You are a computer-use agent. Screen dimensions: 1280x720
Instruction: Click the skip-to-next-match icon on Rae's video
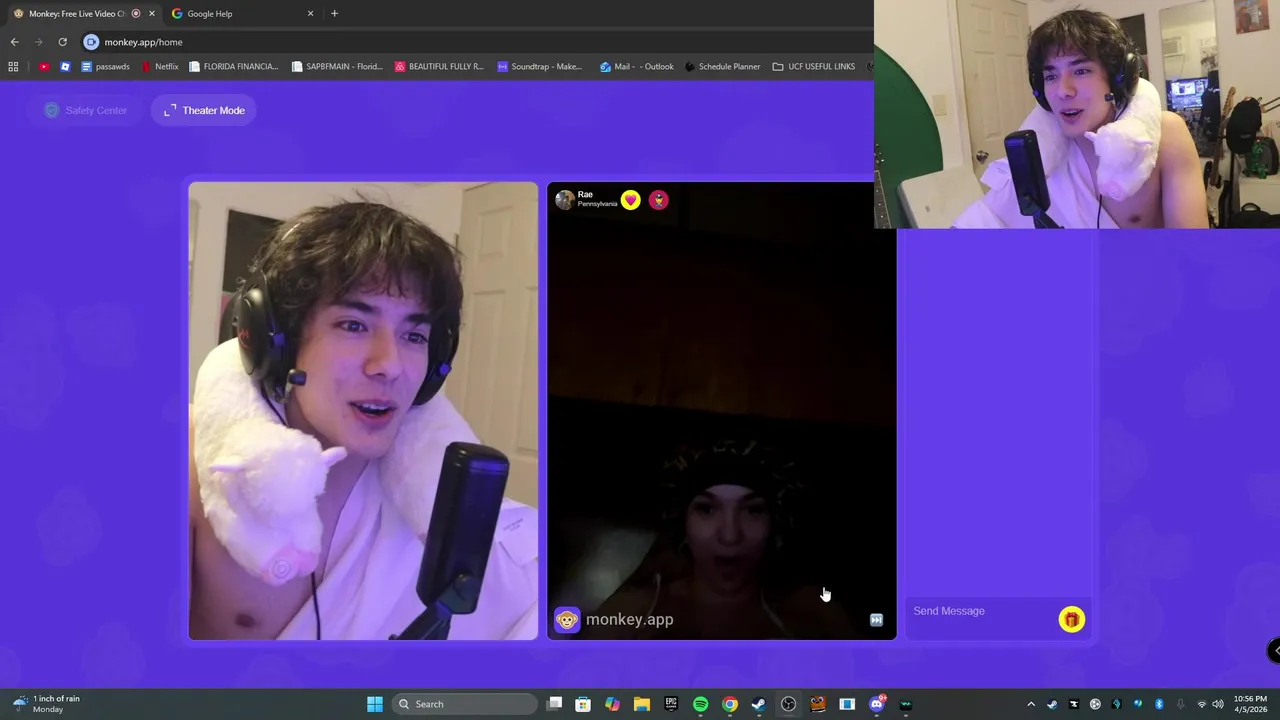pyautogui.click(x=876, y=620)
